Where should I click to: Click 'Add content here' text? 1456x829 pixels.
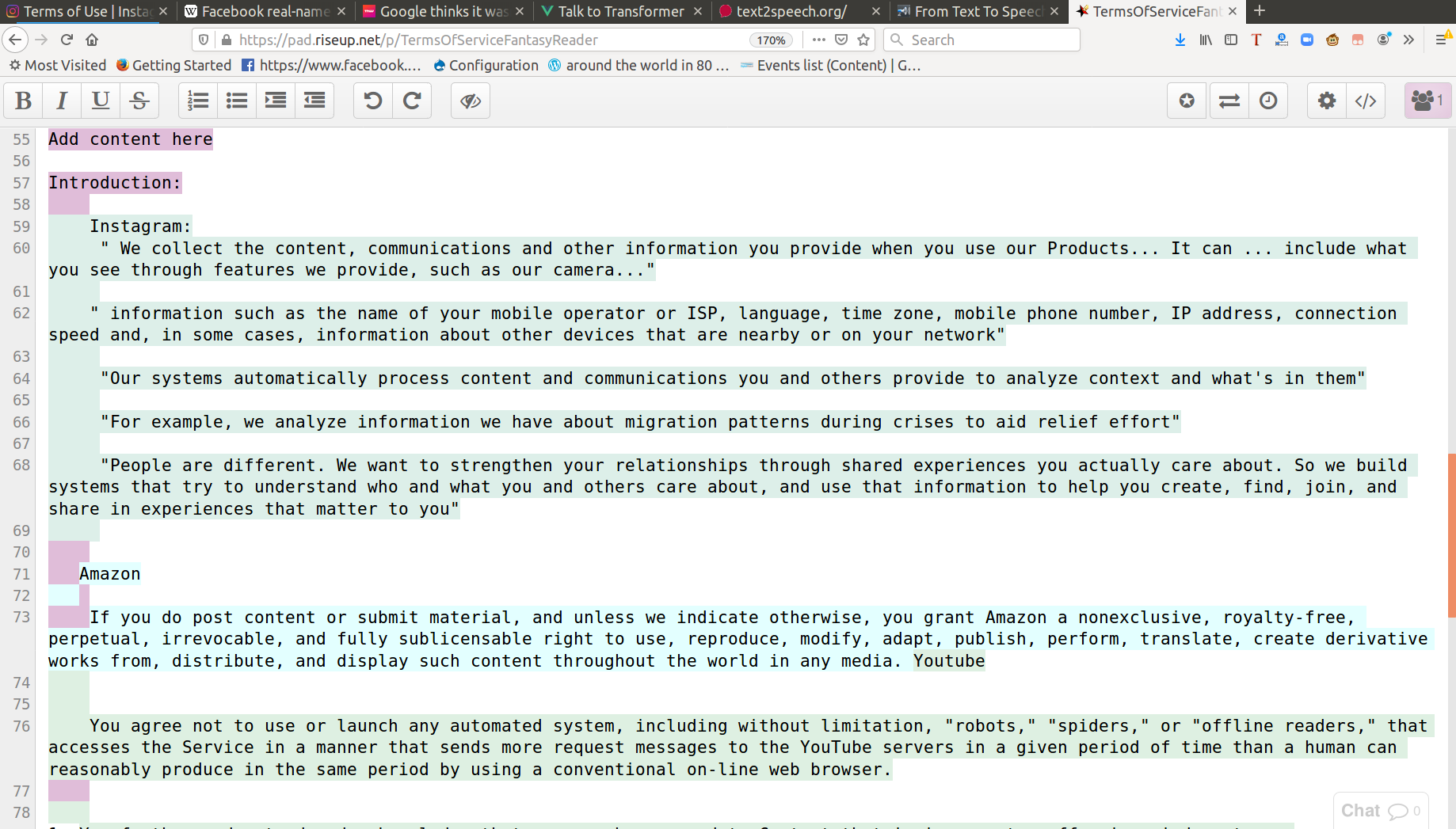(131, 139)
